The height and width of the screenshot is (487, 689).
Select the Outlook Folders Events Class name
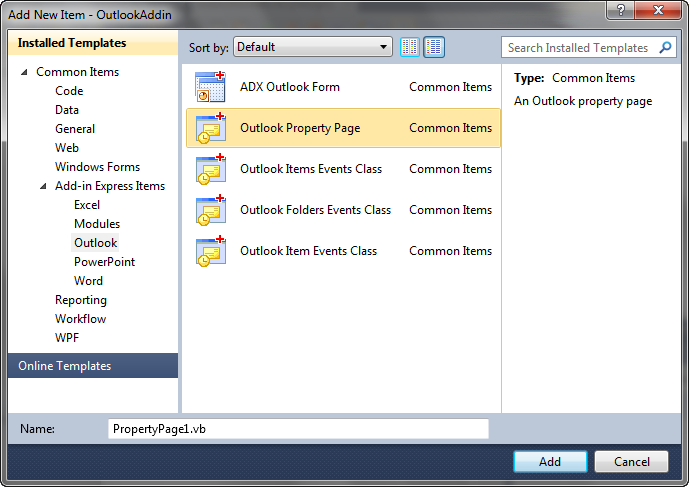coord(315,210)
